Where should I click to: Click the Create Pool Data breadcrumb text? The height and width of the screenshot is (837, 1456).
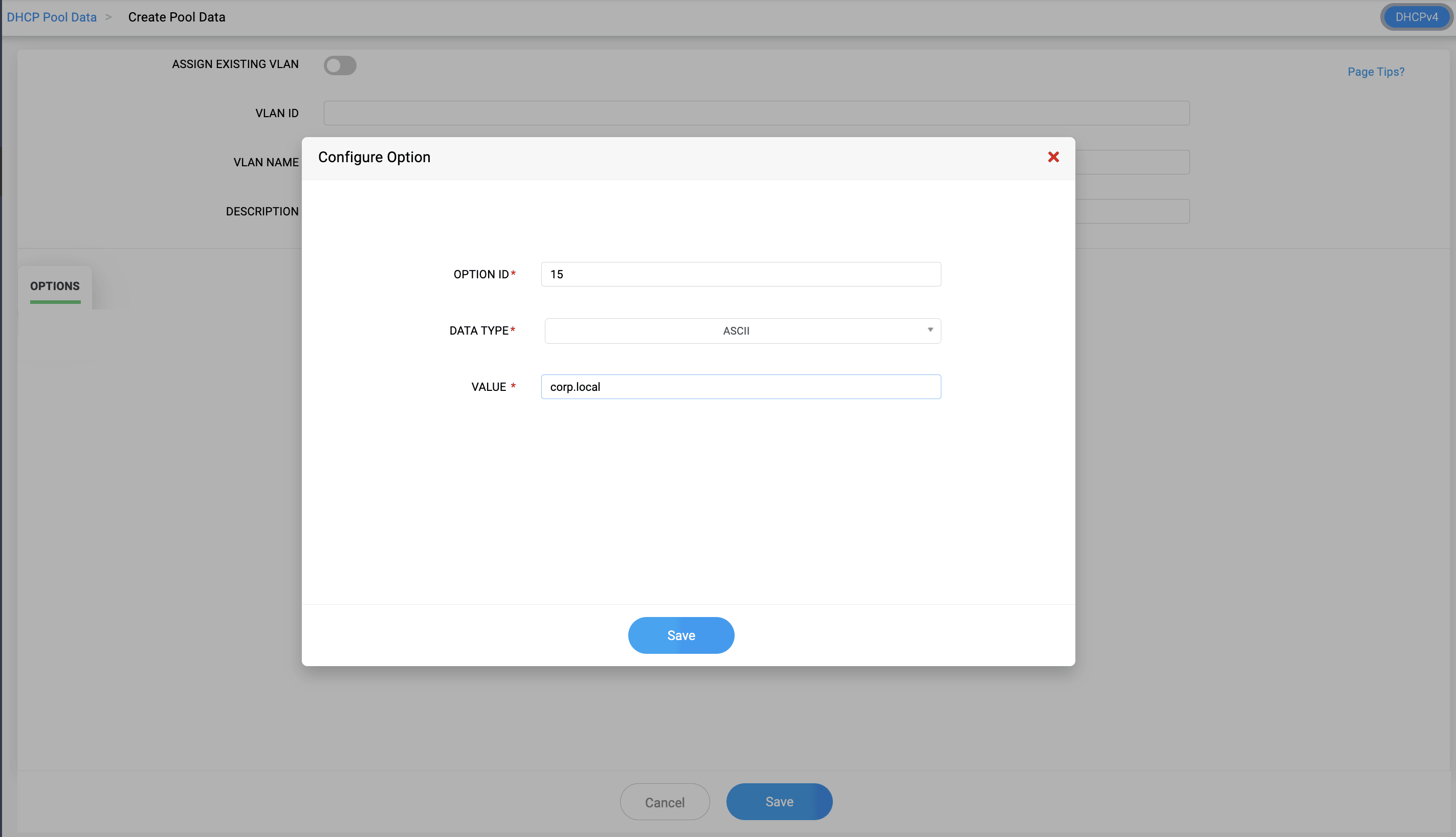click(x=177, y=17)
